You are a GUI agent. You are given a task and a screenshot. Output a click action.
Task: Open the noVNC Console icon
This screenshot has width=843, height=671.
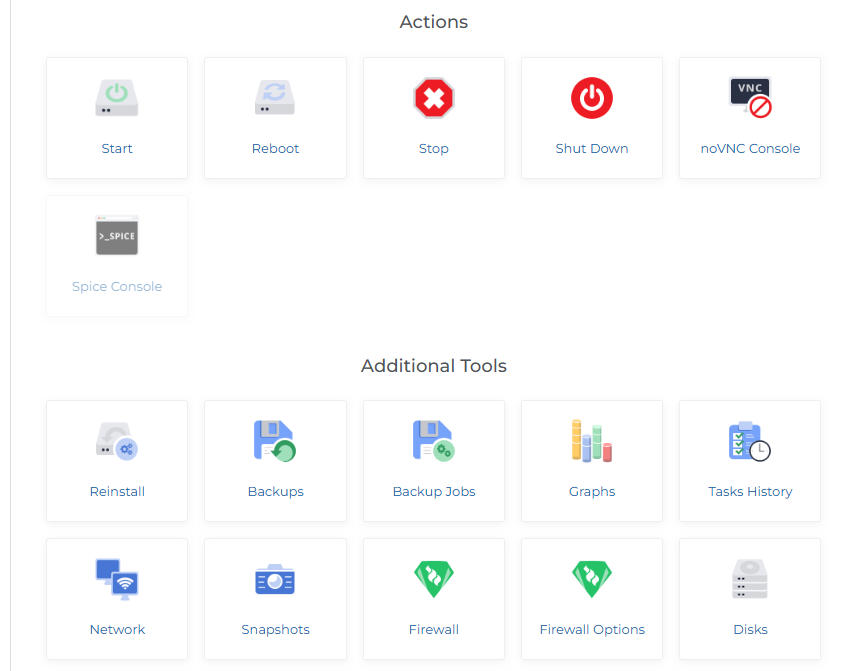(750, 97)
